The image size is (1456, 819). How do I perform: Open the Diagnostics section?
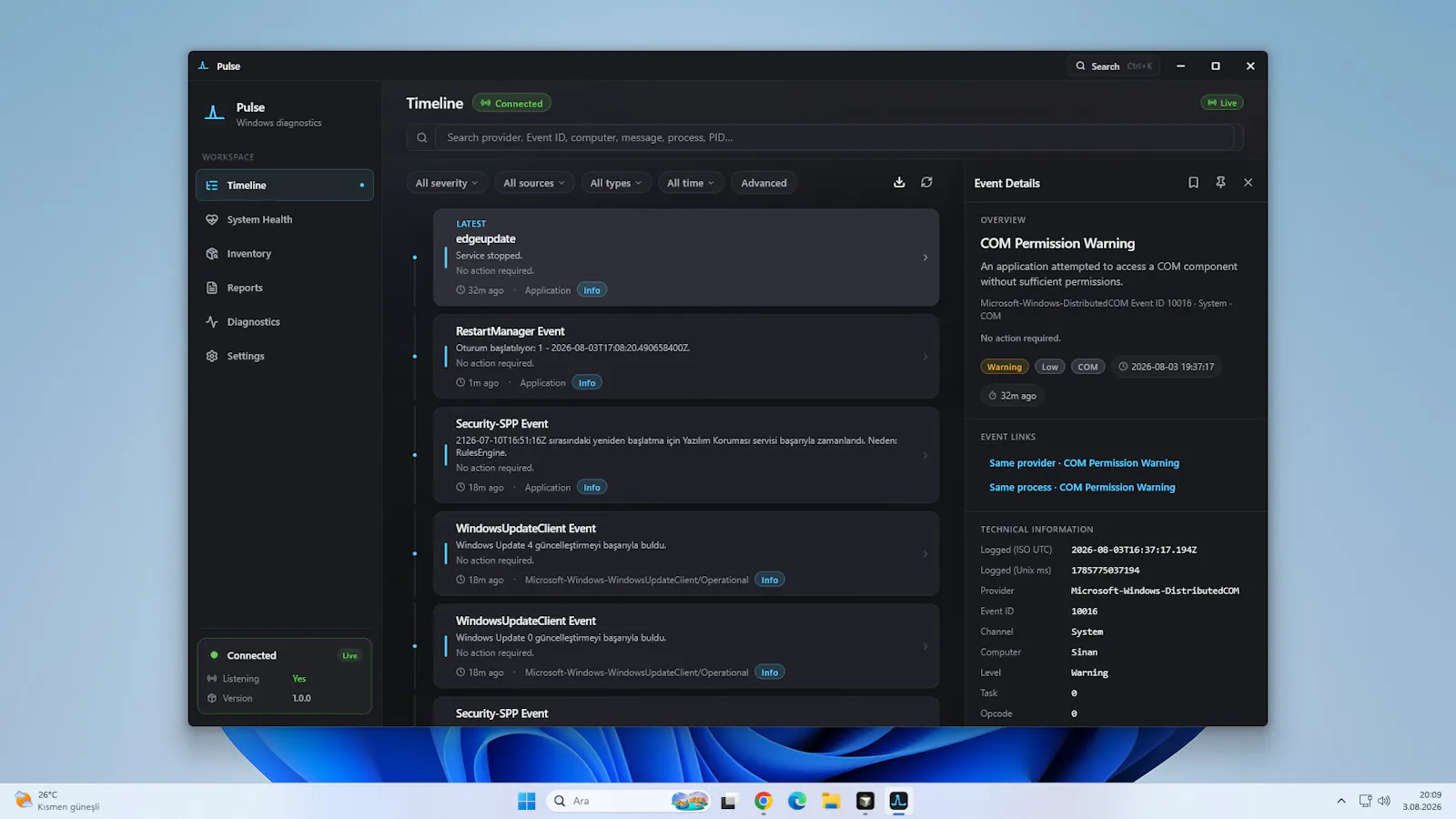pyautogui.click(x=285, y=322)
